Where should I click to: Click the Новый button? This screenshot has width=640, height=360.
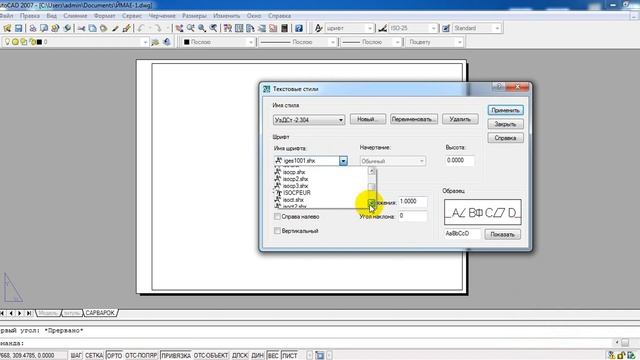[x=367, y=119]
